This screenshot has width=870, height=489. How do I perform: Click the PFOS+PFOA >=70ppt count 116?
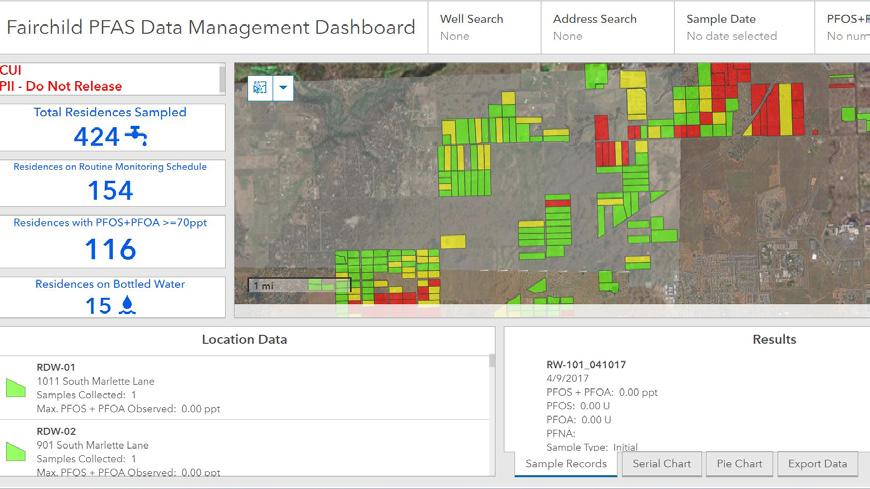pos(110,249)
